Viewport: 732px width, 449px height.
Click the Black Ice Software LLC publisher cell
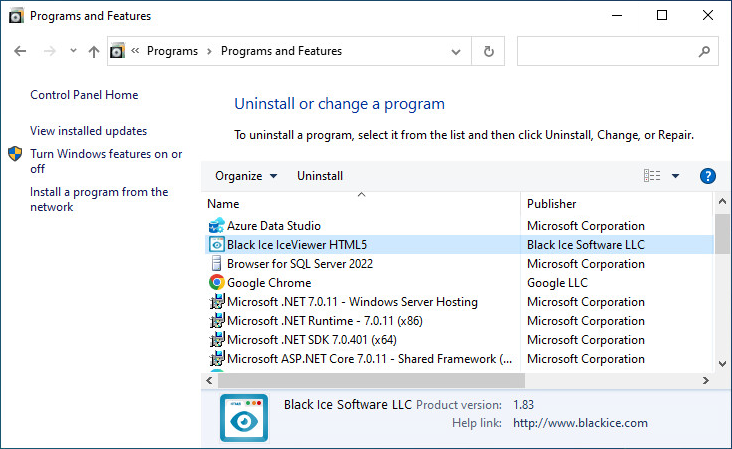point(586,245)
